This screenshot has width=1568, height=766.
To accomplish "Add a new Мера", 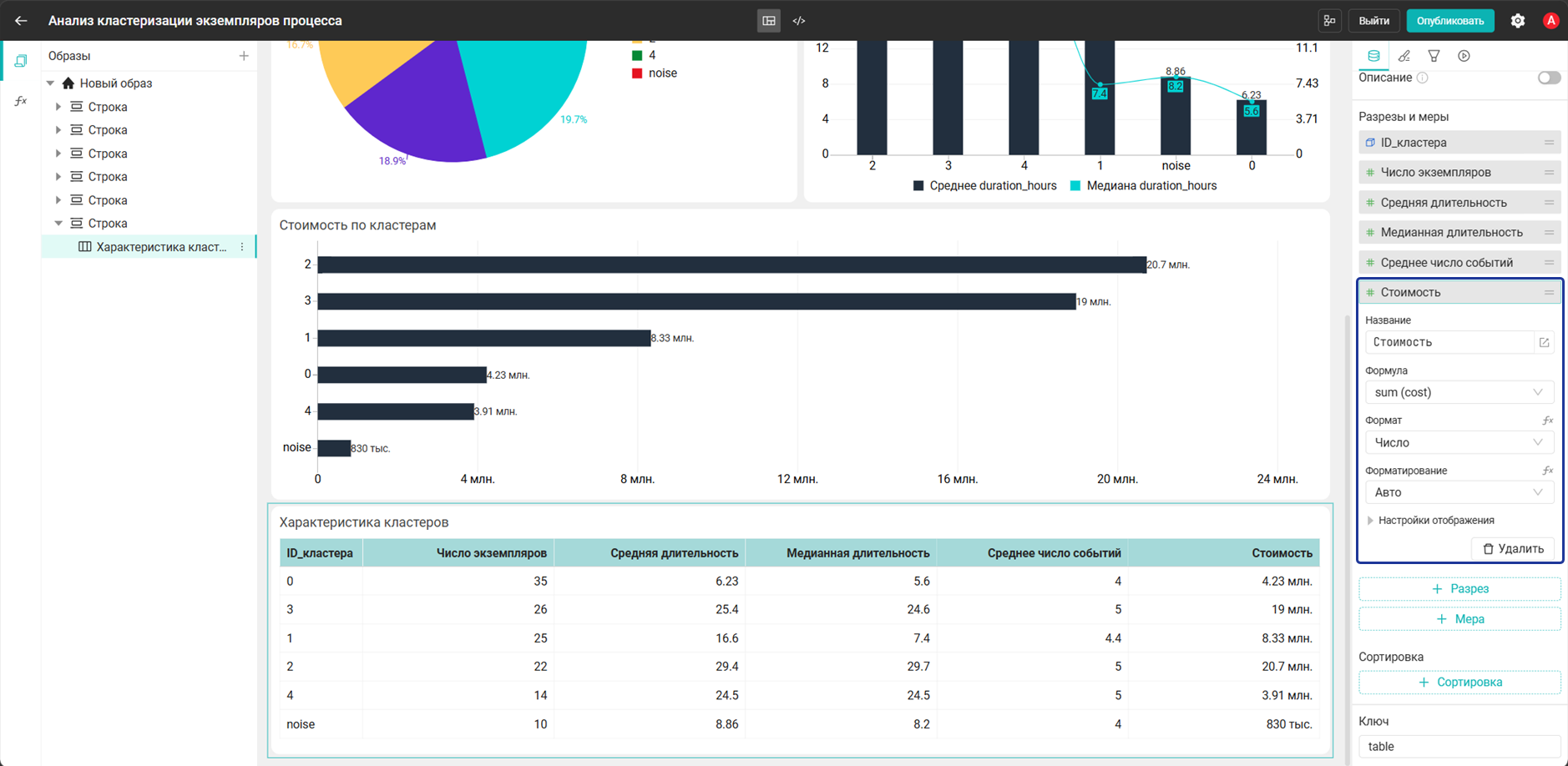I will 1459,619.
